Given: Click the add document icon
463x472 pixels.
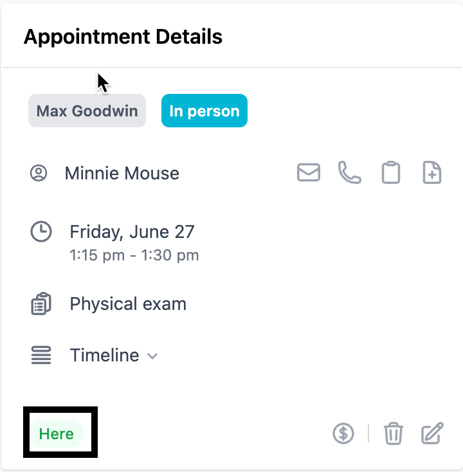Looking at the screenshot, I should coord(432,173).
